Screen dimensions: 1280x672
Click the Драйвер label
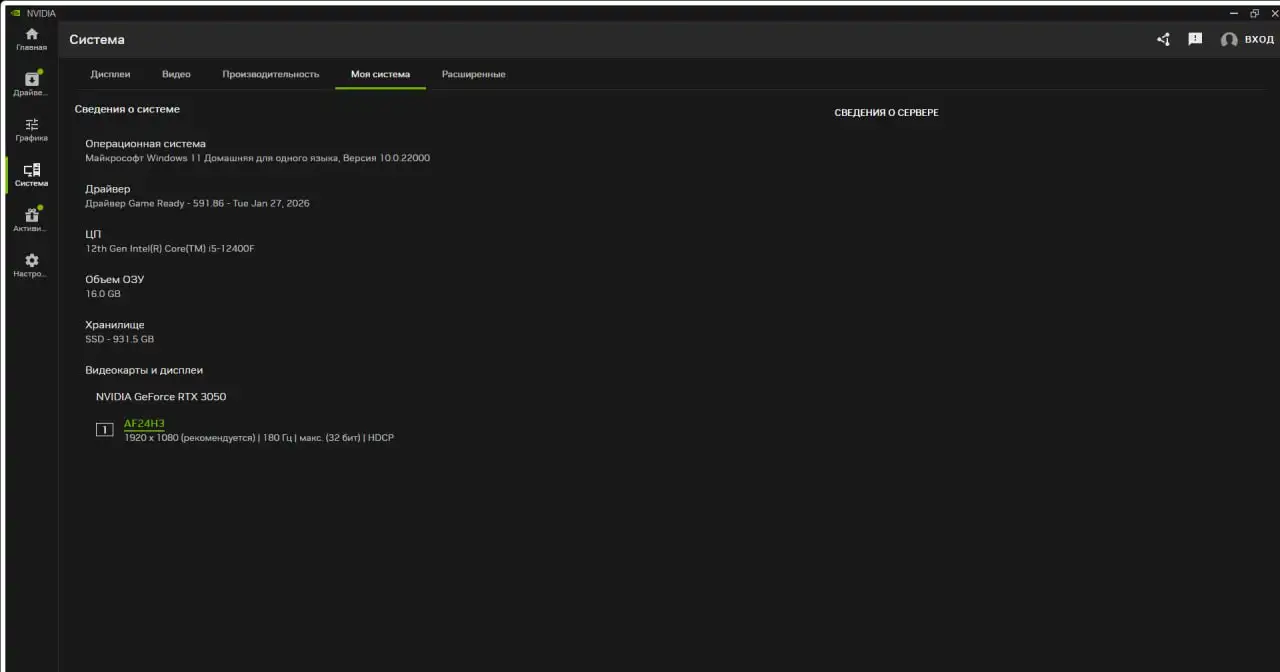[107, 189]
